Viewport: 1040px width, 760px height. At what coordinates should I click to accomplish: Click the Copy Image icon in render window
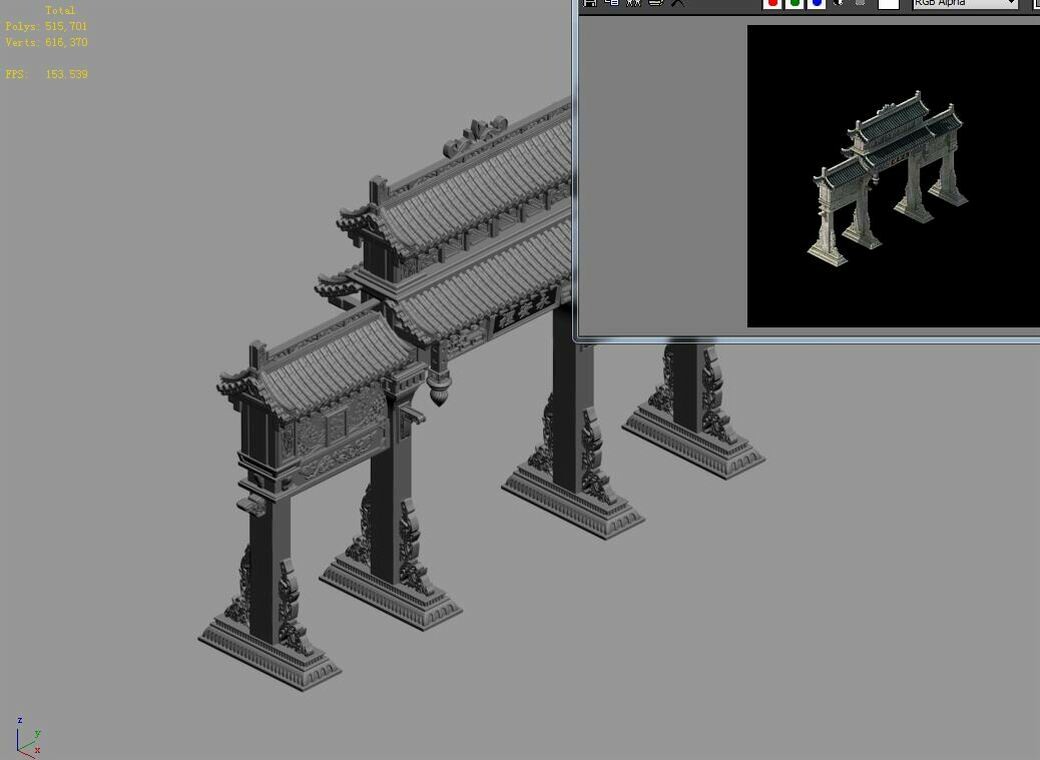pos(612,3)
